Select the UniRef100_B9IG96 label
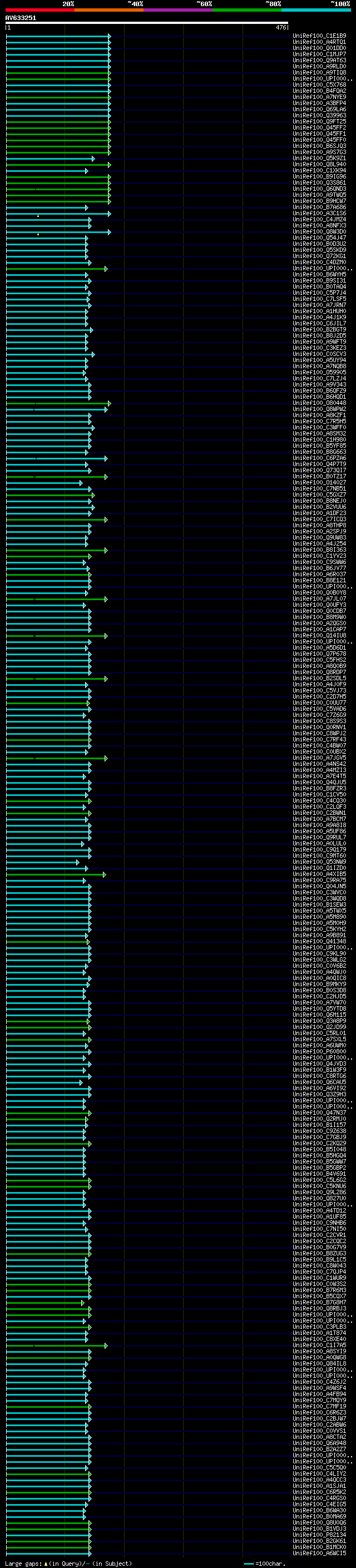The image size is (356, 1568). (319, 176)
